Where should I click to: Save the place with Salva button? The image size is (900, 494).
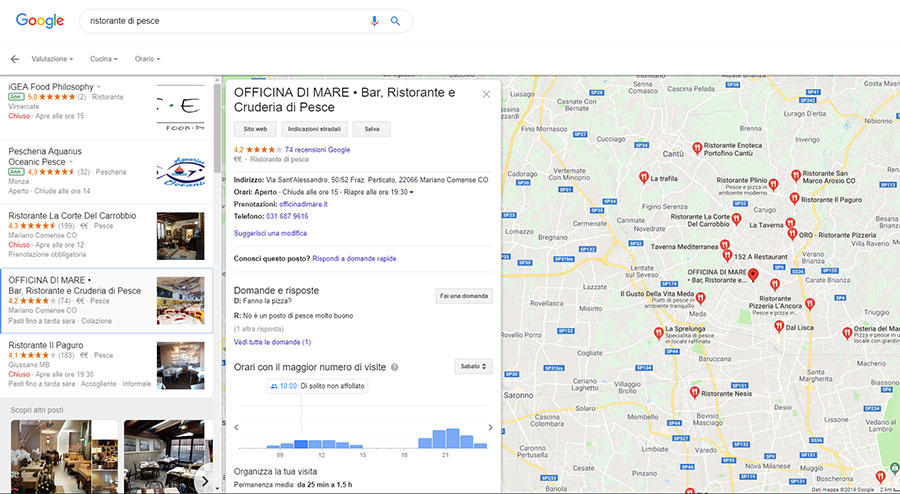pos(372,129)
